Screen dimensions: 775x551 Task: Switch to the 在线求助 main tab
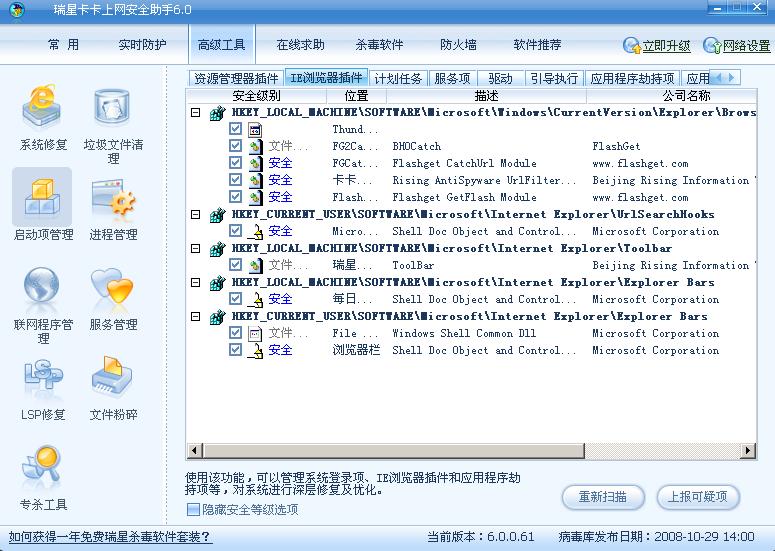point(301,45)
